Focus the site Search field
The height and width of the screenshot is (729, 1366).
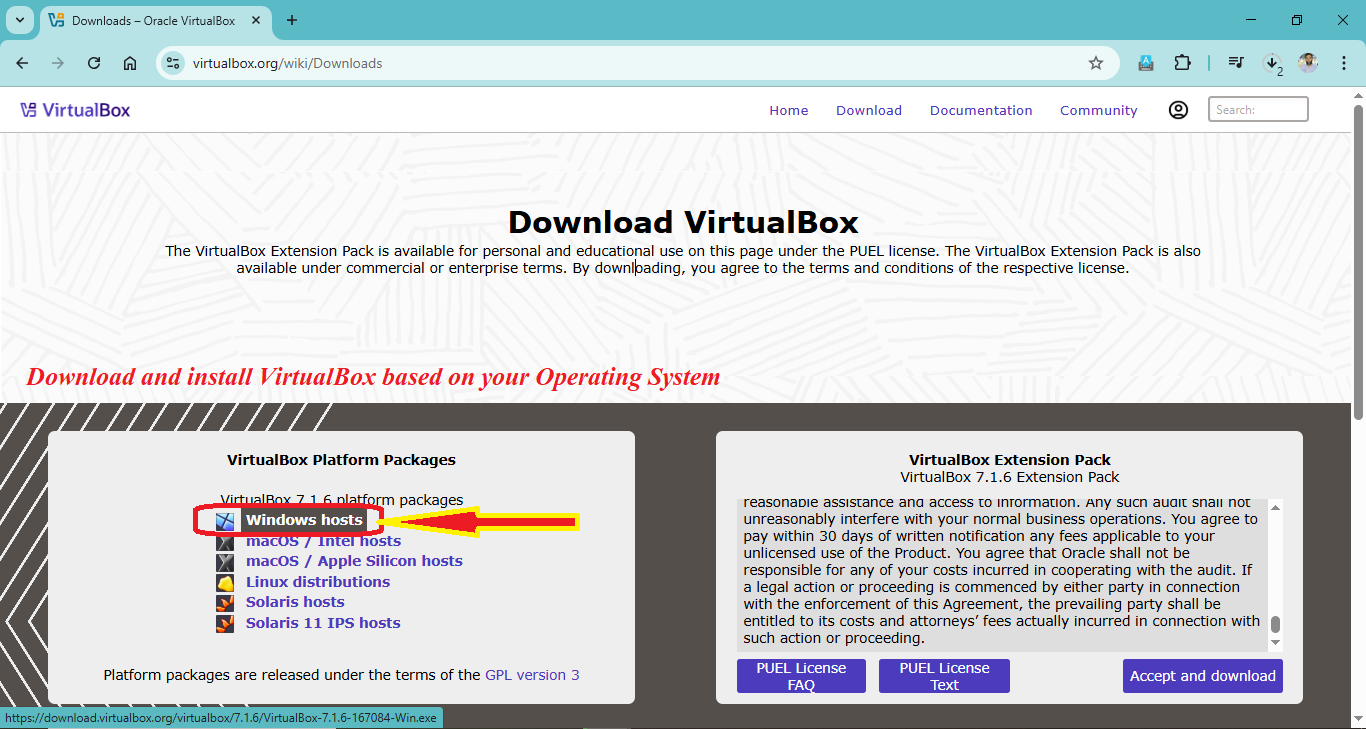coord(1258,110)
